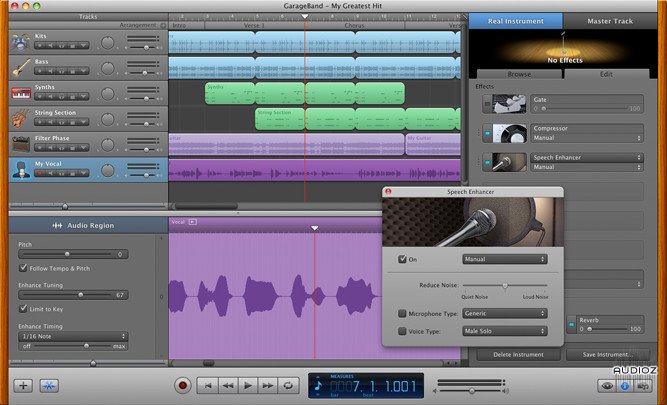Open the Gate effect thumbnail settings
This screenshot has width=667, height=405.
pyautogui.click(x=510, y=104)
